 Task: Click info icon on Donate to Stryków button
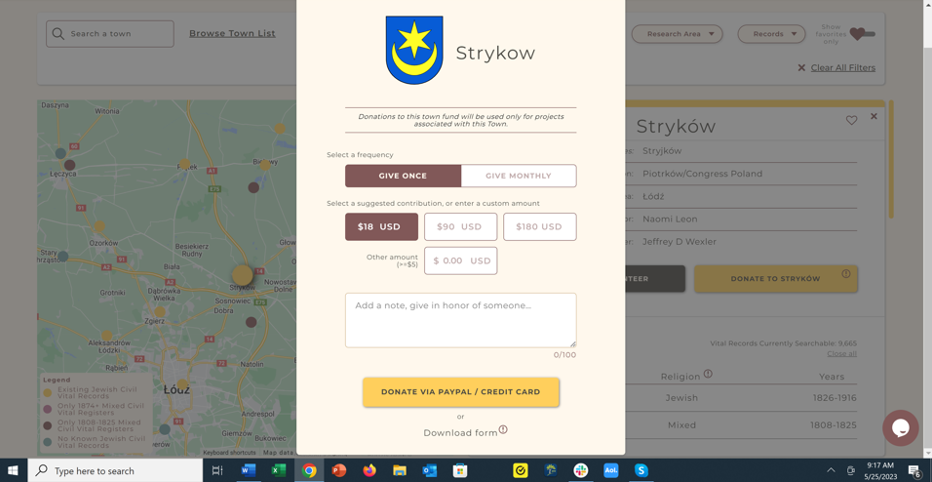pos(846,274)
